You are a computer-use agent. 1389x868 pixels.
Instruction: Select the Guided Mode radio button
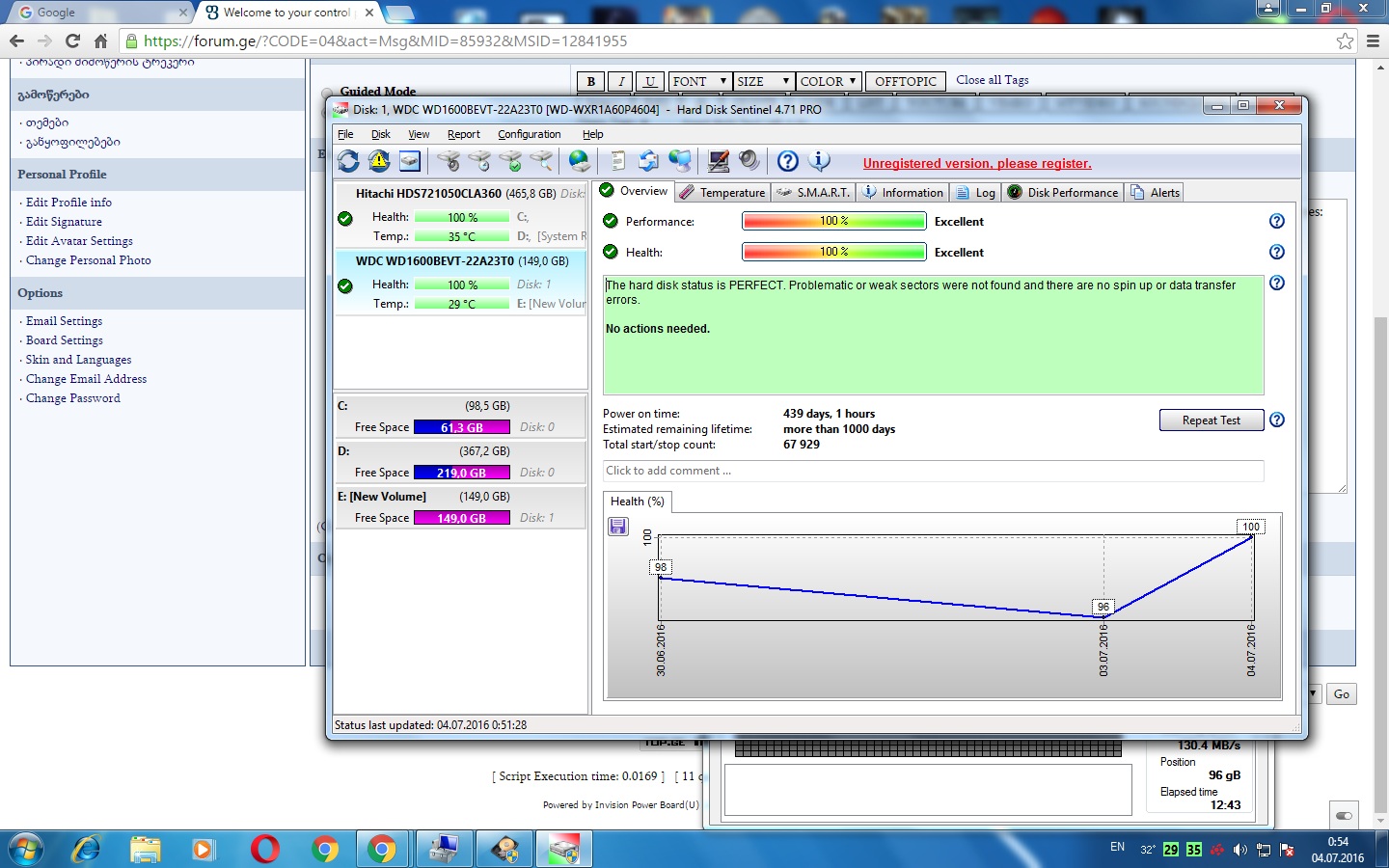click(x=328, y=93)
